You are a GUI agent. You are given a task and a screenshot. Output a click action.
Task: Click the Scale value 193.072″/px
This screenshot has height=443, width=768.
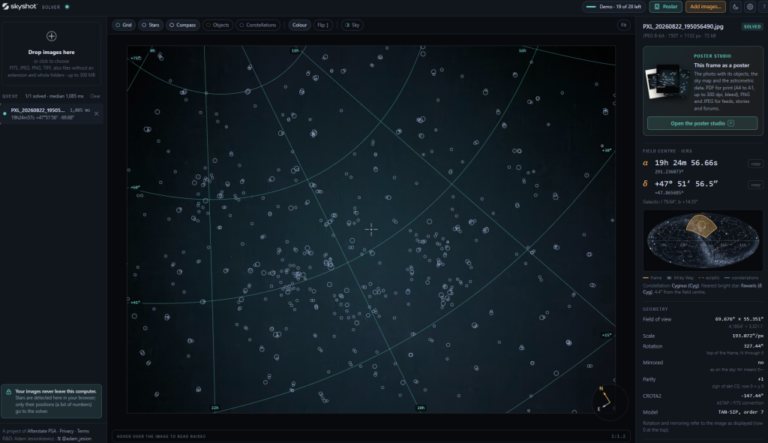[x=747, y=336]
